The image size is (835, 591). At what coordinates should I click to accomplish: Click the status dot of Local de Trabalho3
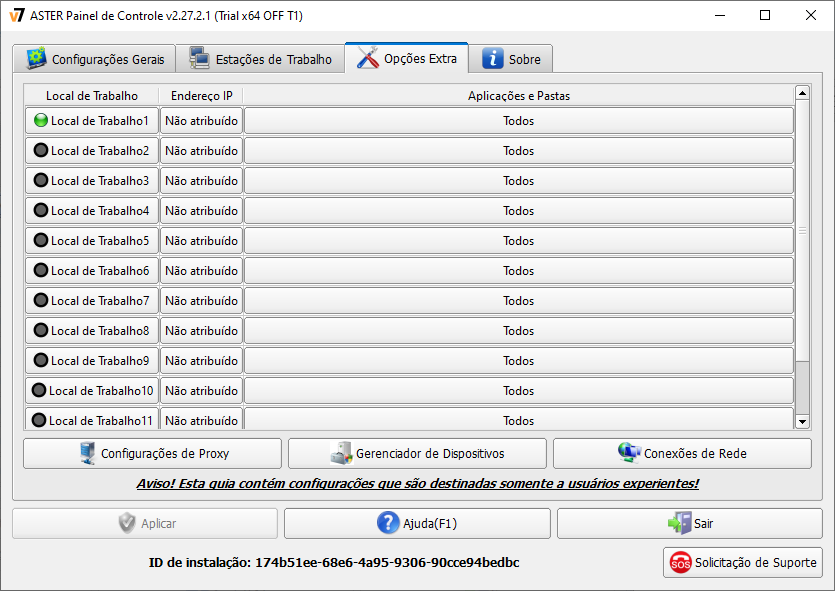pyautogui.click(x=41, y=180)
